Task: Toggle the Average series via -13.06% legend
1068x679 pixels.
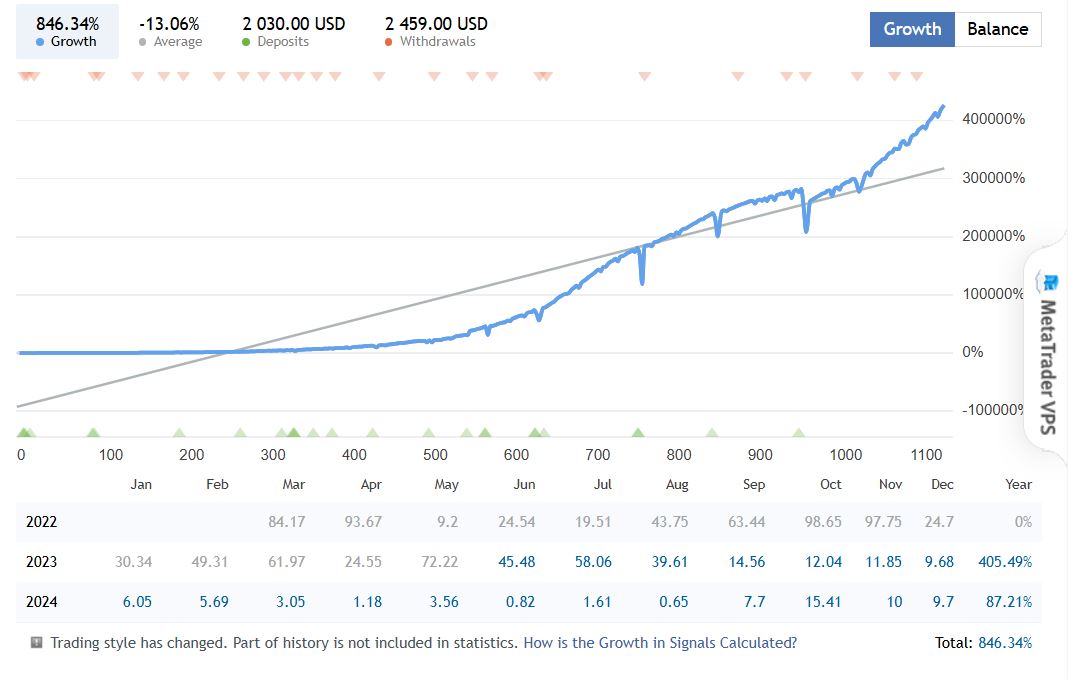Action: (169, 23)
